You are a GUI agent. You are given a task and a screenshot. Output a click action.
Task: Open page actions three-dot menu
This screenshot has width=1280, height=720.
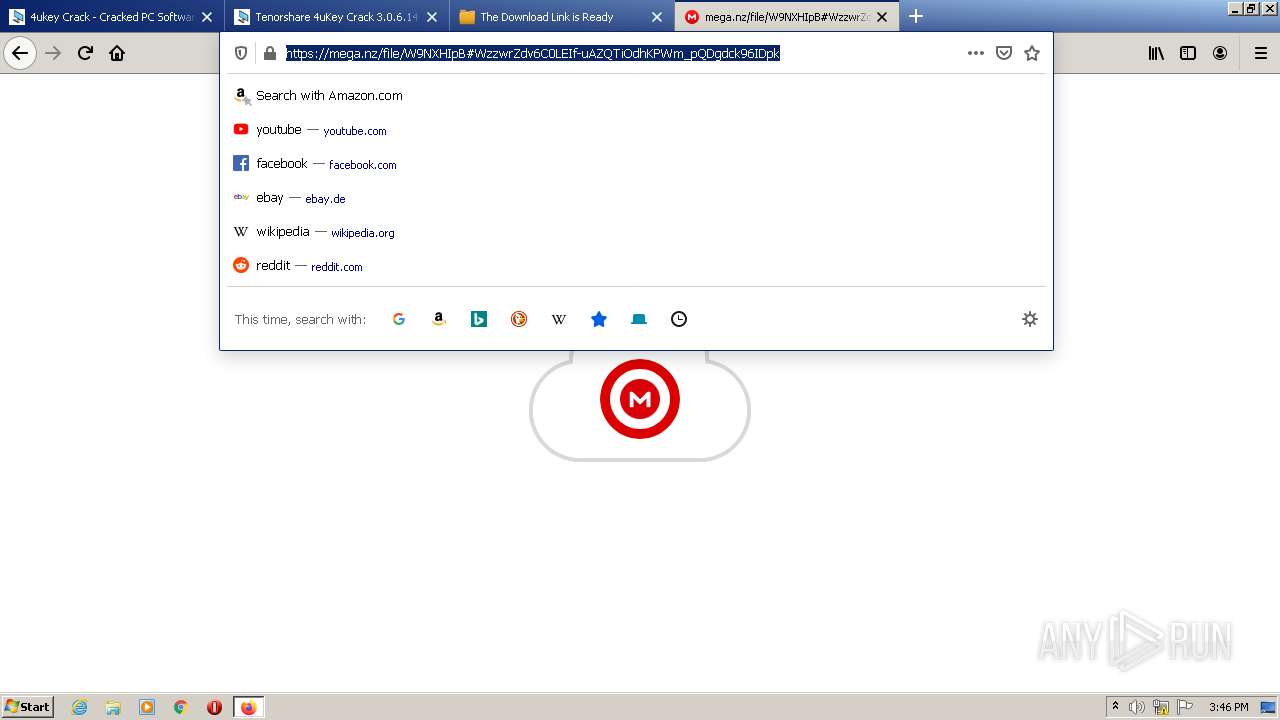click(976, 53)
